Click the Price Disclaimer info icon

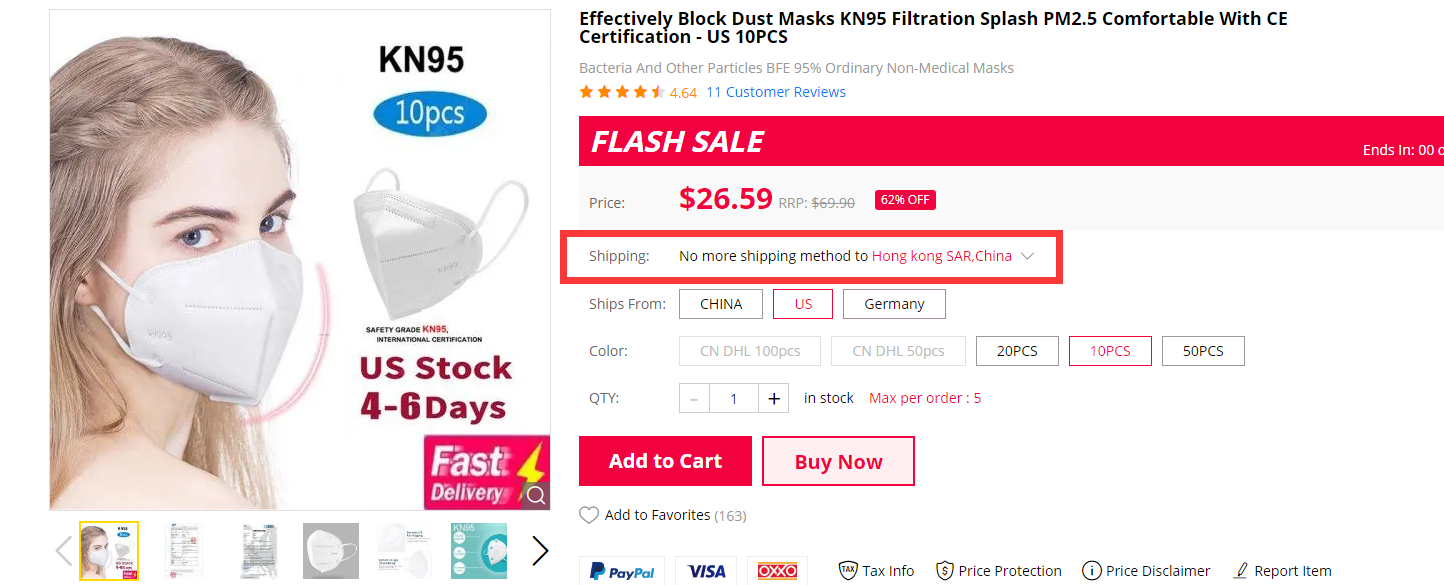tap(1092, 570)
